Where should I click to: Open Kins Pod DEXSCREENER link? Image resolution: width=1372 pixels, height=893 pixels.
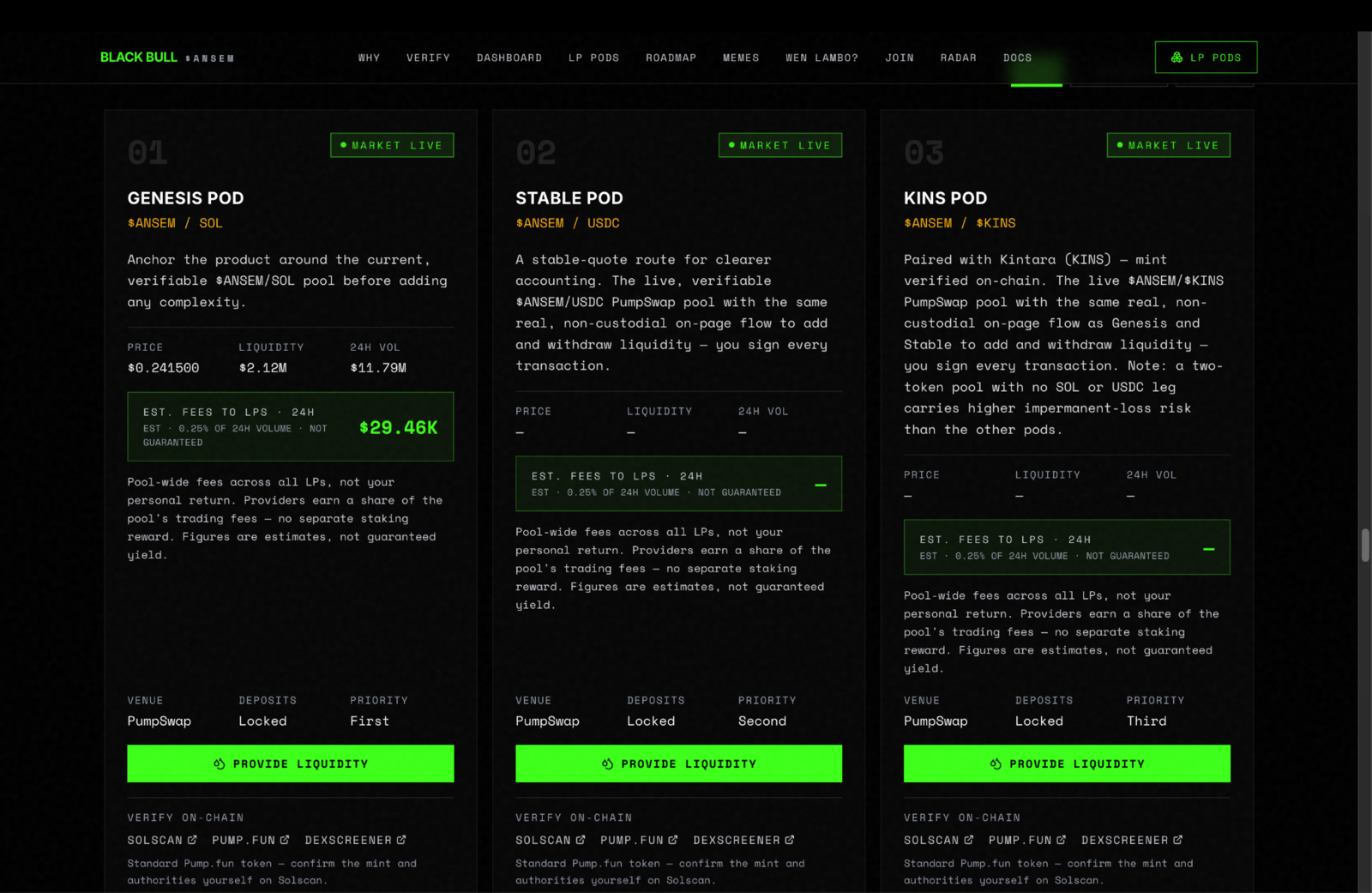click(x=1132, y=840)
